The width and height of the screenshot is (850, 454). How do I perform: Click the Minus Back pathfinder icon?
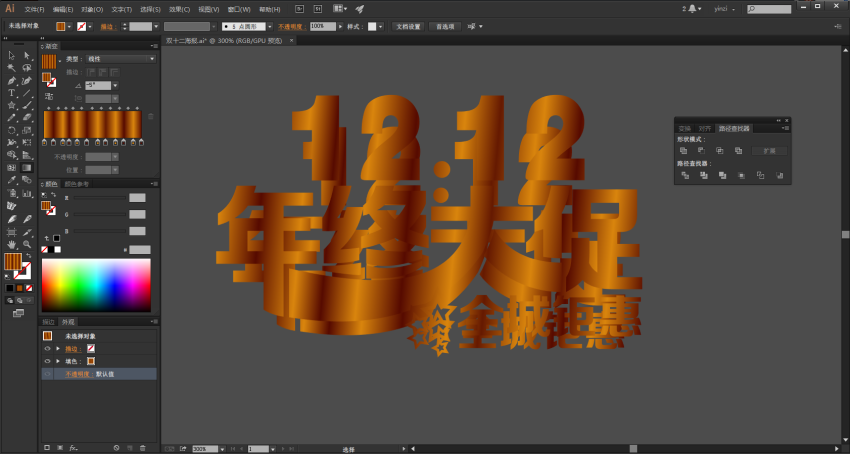pos(780,175)
